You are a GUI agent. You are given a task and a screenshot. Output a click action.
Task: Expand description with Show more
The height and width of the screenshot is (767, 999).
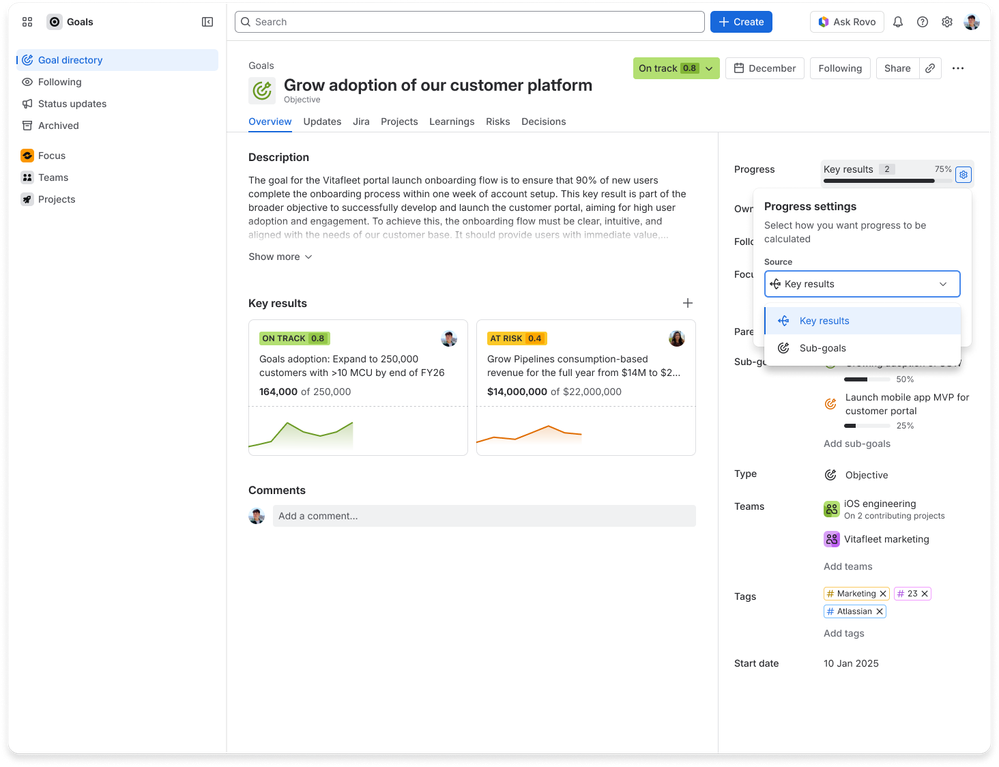point(280,257)
